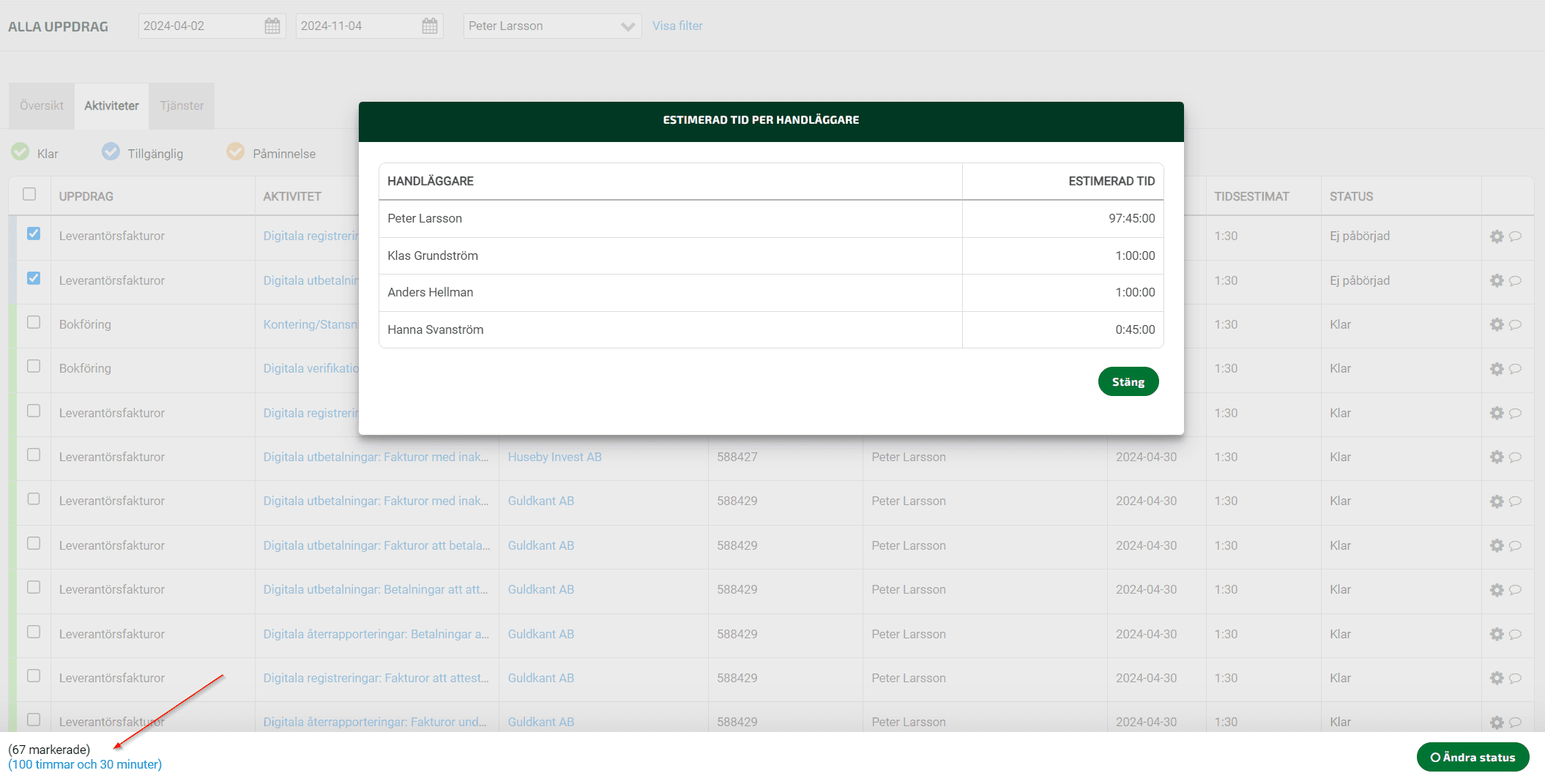The image size is (1545, 784).
Task: Check the Fakturor att attest... row checkbox
Action: pos(34,676)
